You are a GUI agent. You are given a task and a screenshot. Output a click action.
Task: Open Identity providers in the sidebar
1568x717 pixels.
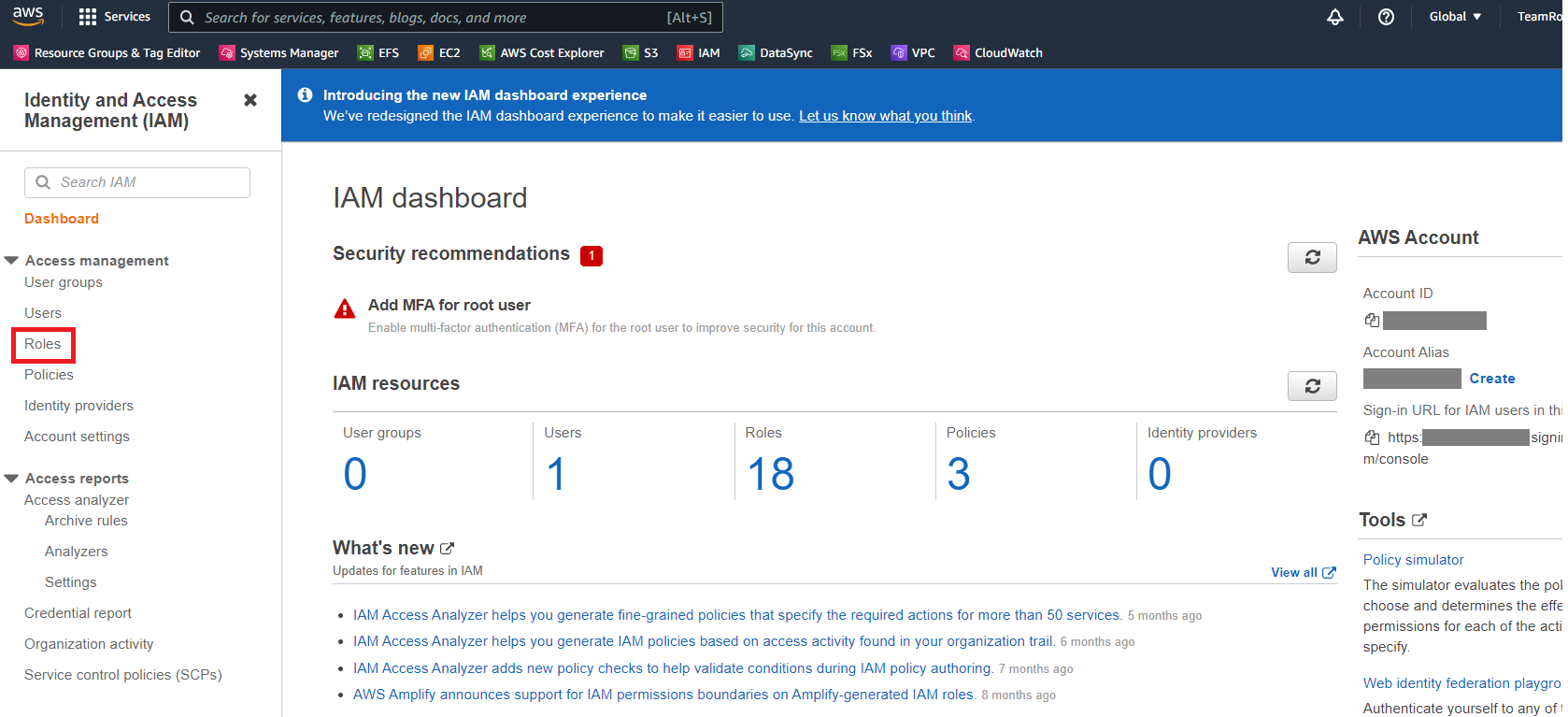78,406
